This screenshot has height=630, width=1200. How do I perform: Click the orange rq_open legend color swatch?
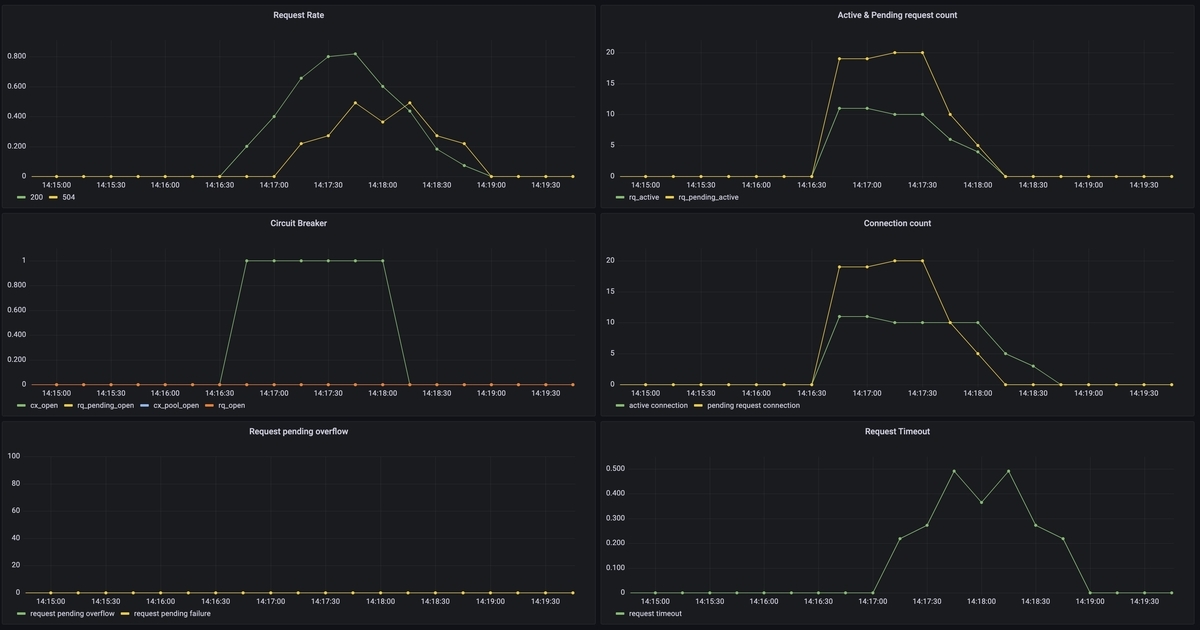click(209, 405)
